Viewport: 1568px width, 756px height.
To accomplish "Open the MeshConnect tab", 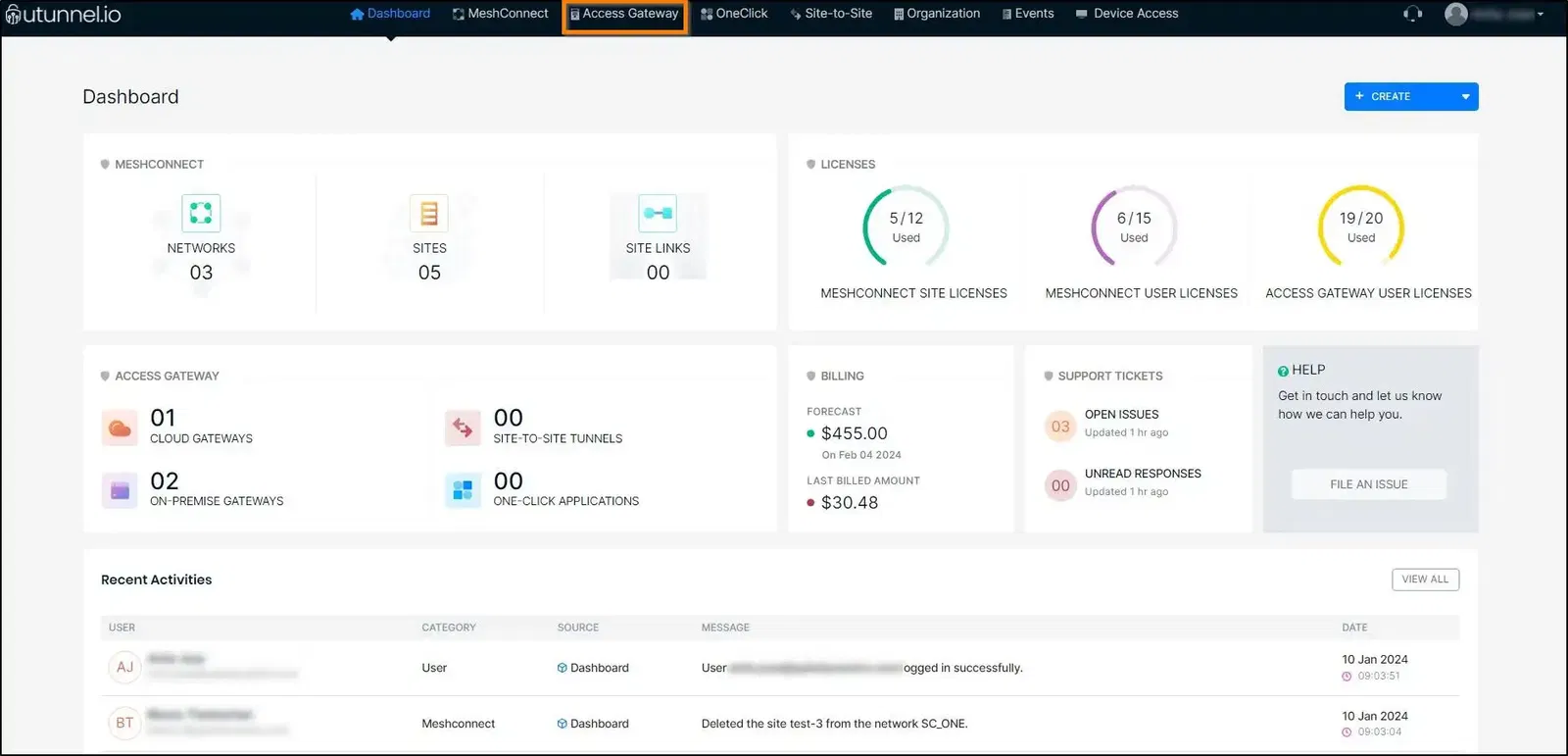I will 500,14.
